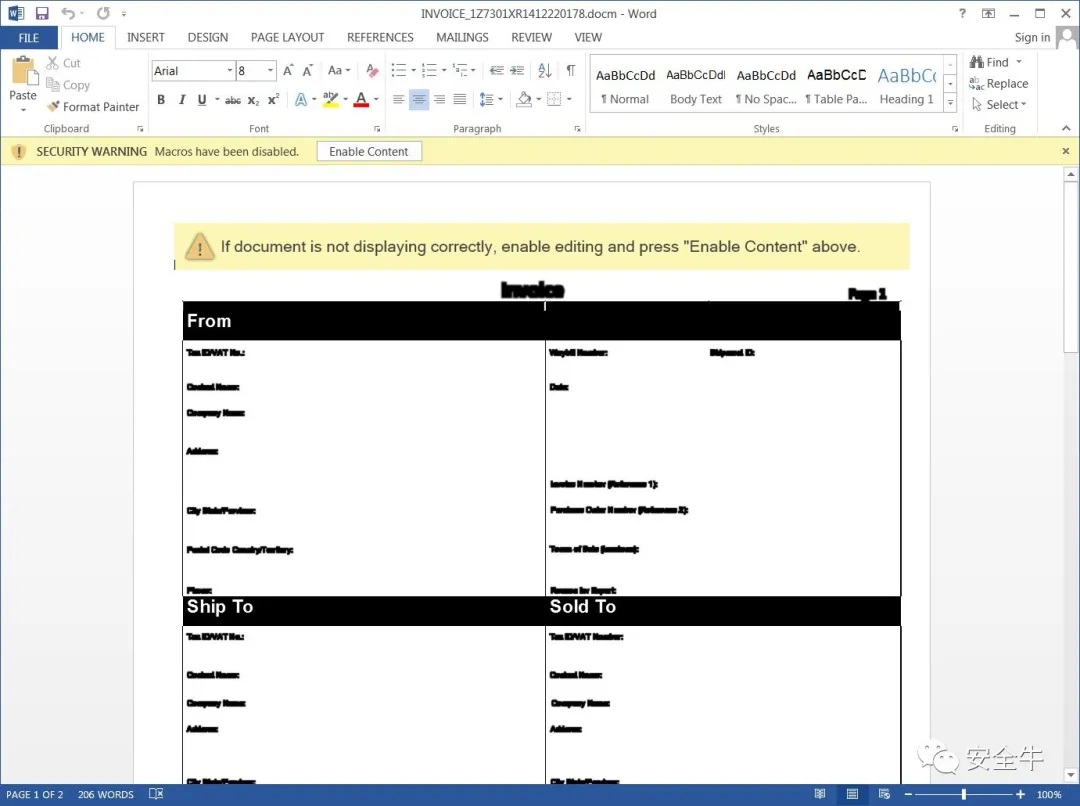Screen dimensions: 1080x806
Task: Switch to the PAGE LAYOUT tab
Action: pos(287,37)
